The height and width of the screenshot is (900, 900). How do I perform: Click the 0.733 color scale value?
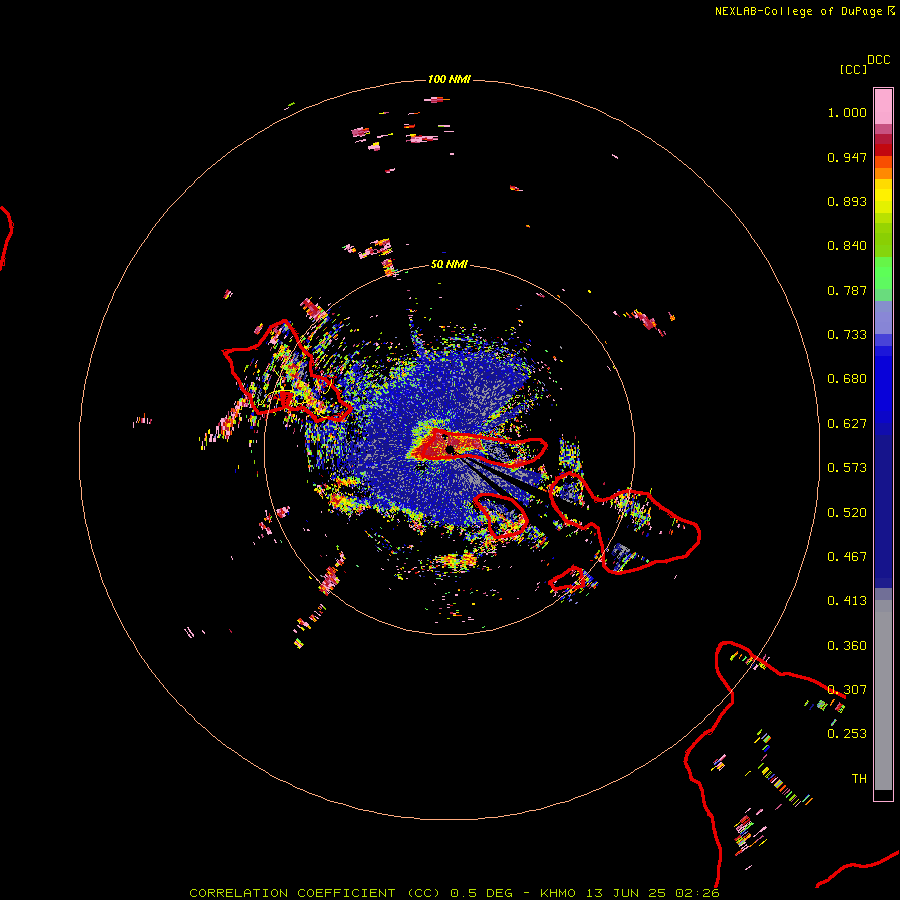(x=847, y=335)
